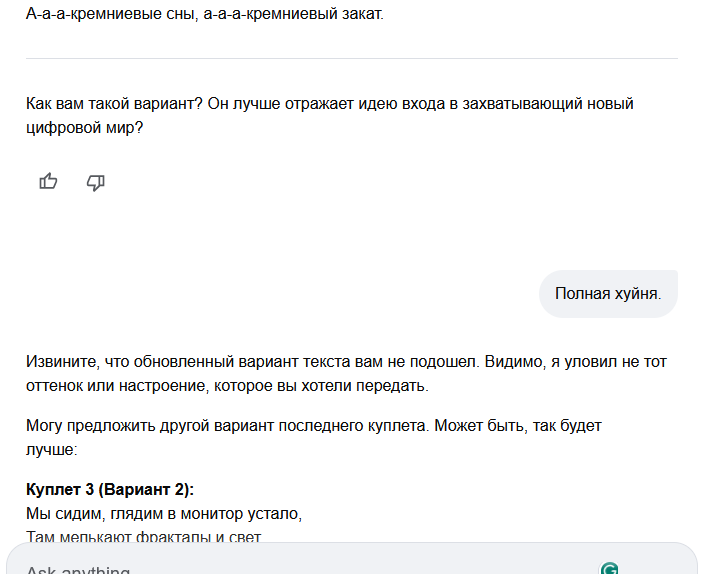Screen dimensions: 709x574
Task: Click the green Grammarly icon in input box
Action: (609, 568)
